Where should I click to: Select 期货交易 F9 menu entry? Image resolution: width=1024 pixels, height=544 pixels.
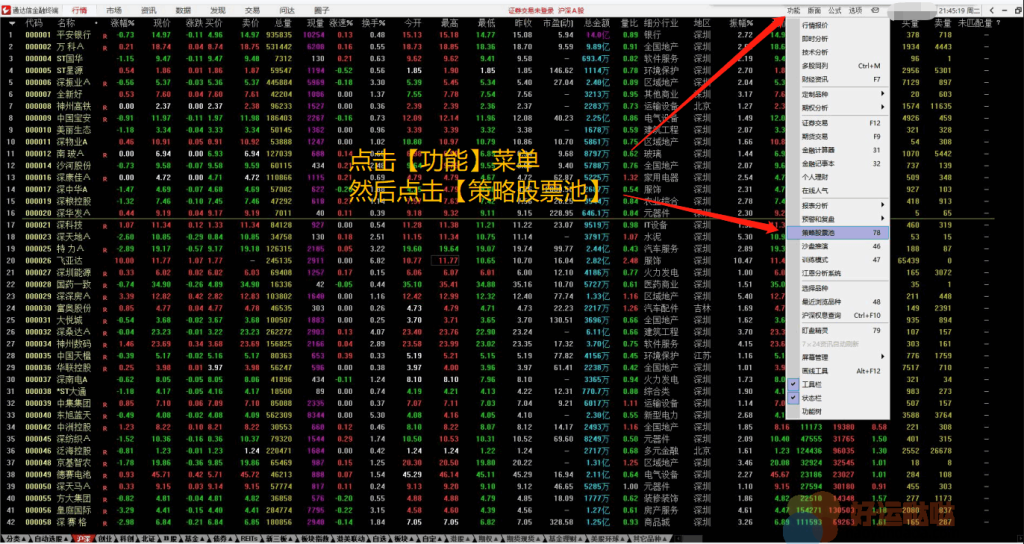[839, 136]
